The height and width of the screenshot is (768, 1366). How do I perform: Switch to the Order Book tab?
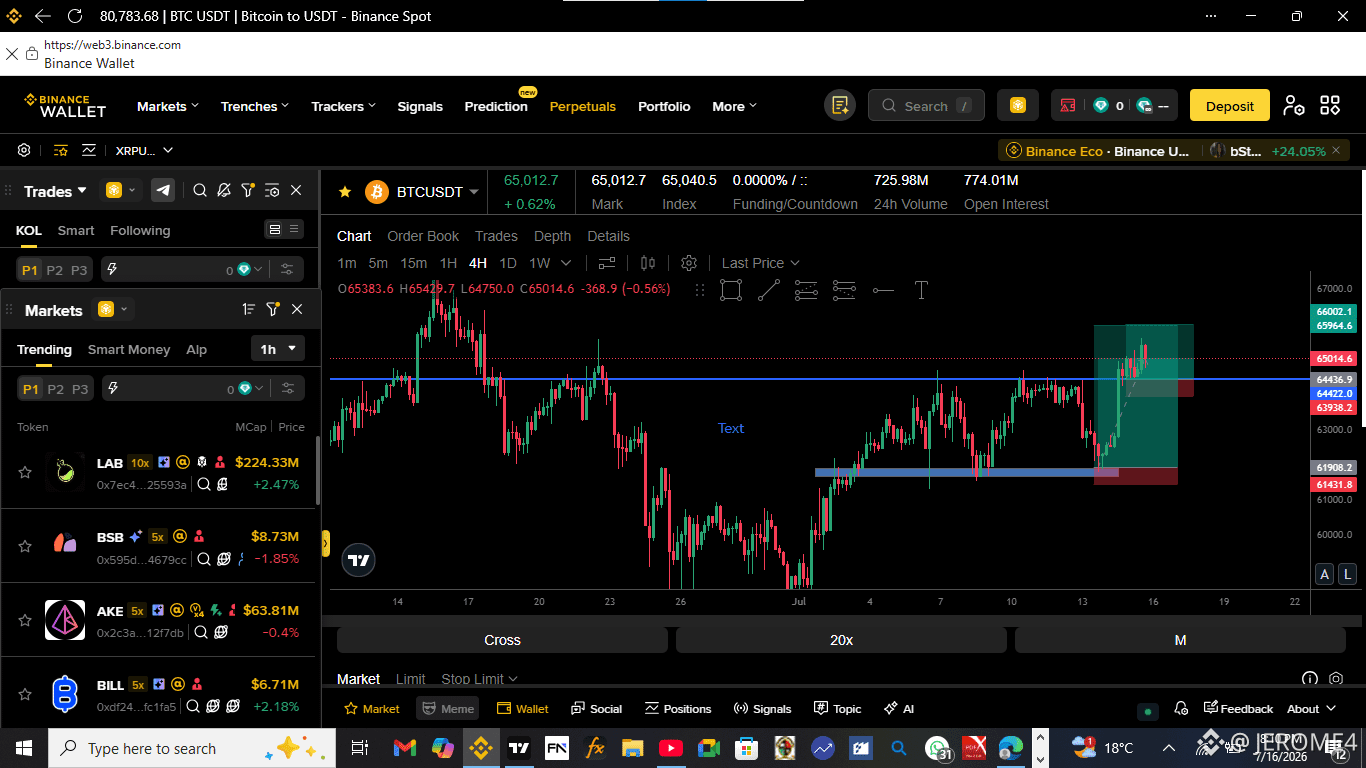pos(423,236)
